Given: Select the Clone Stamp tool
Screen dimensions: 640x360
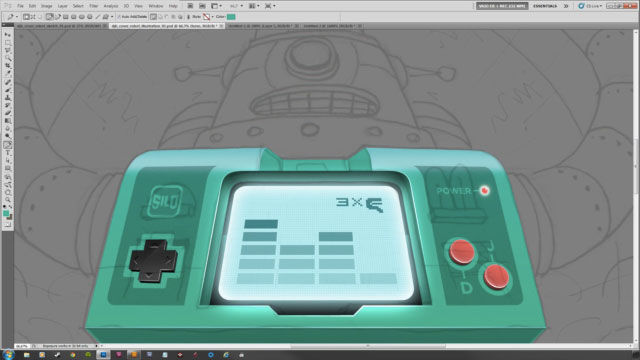Looking at the screenshot, I should [x=8, y=98].
